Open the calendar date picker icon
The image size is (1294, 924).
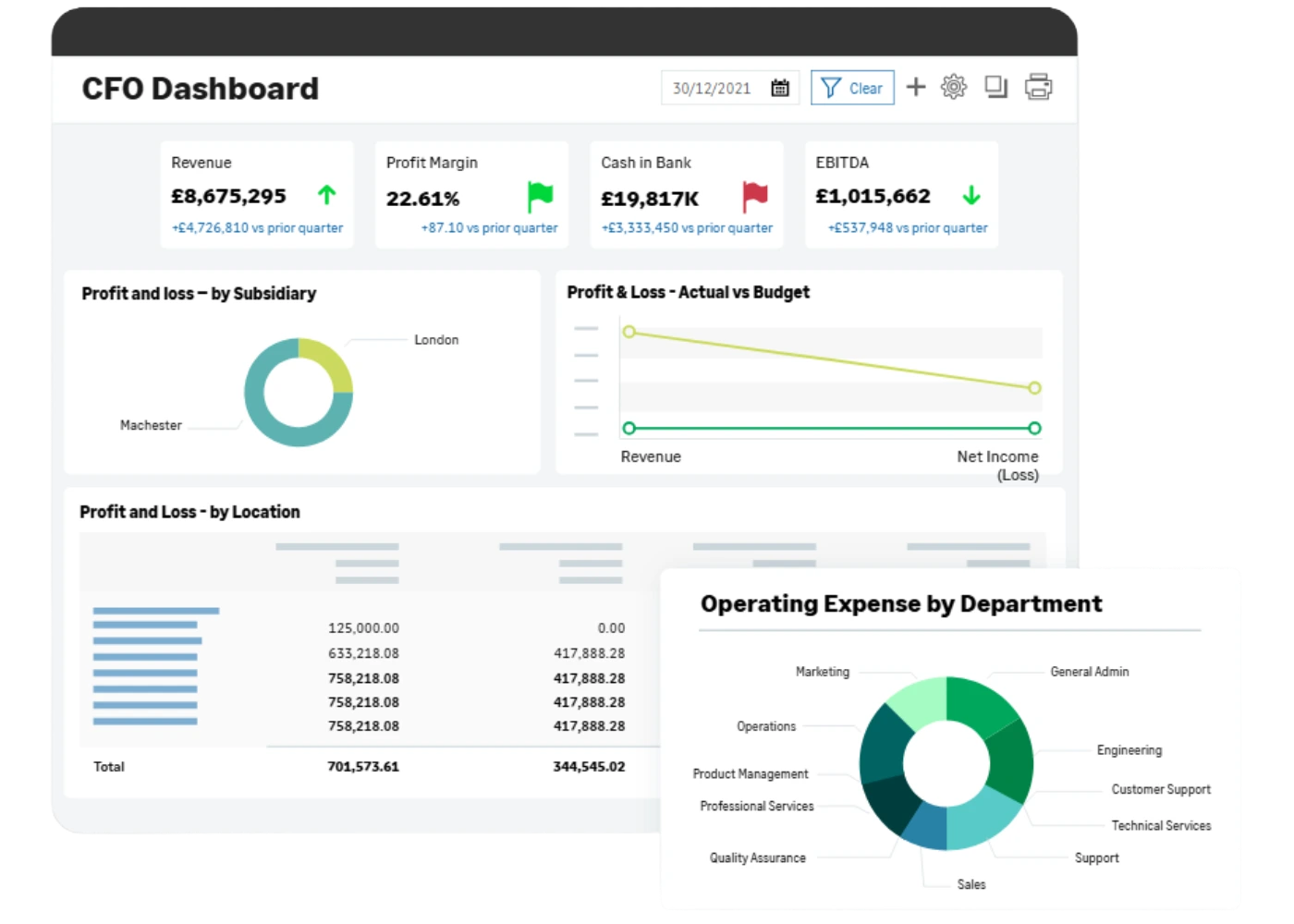[780, 88]
